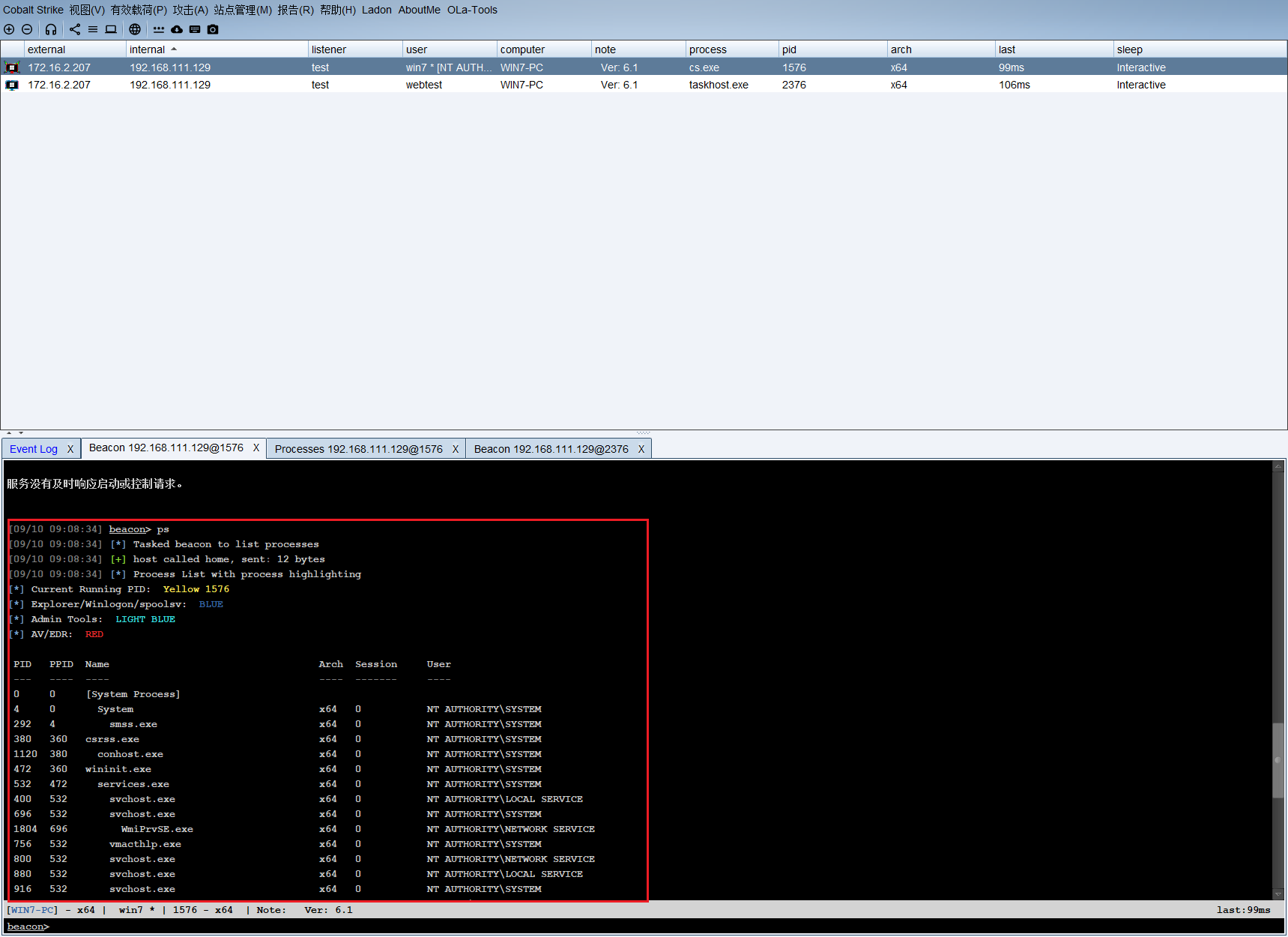Sort sessions by last column header
Viewport: 1288px width, 937px height.
point(1054,49)
